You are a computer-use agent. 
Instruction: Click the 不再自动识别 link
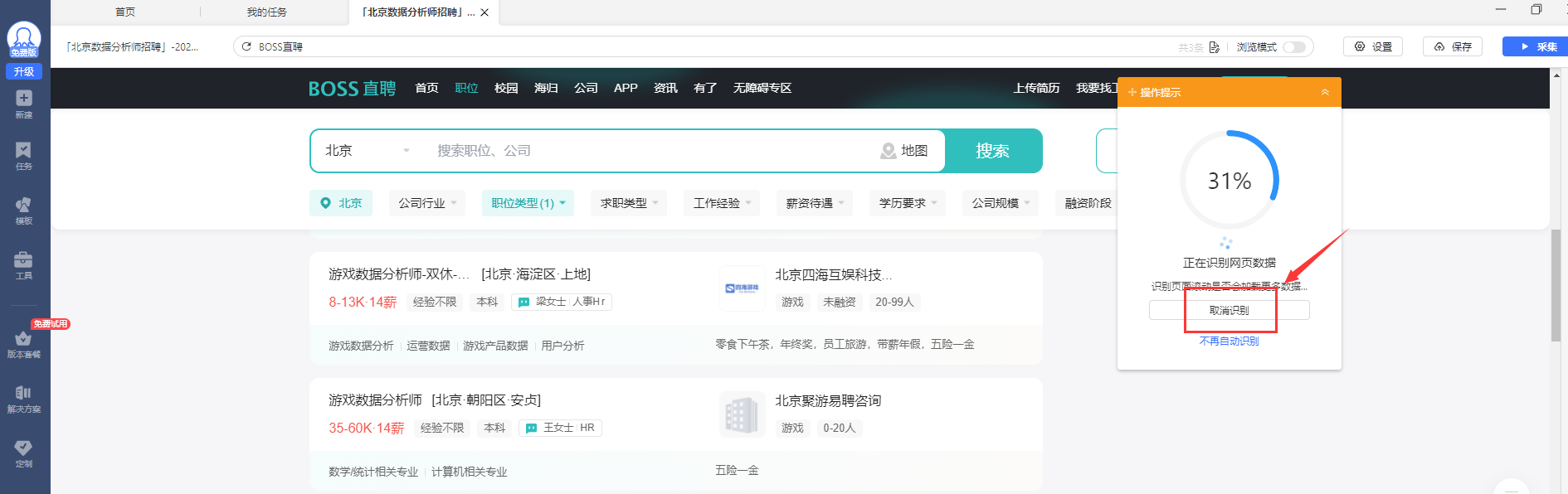1230,341
